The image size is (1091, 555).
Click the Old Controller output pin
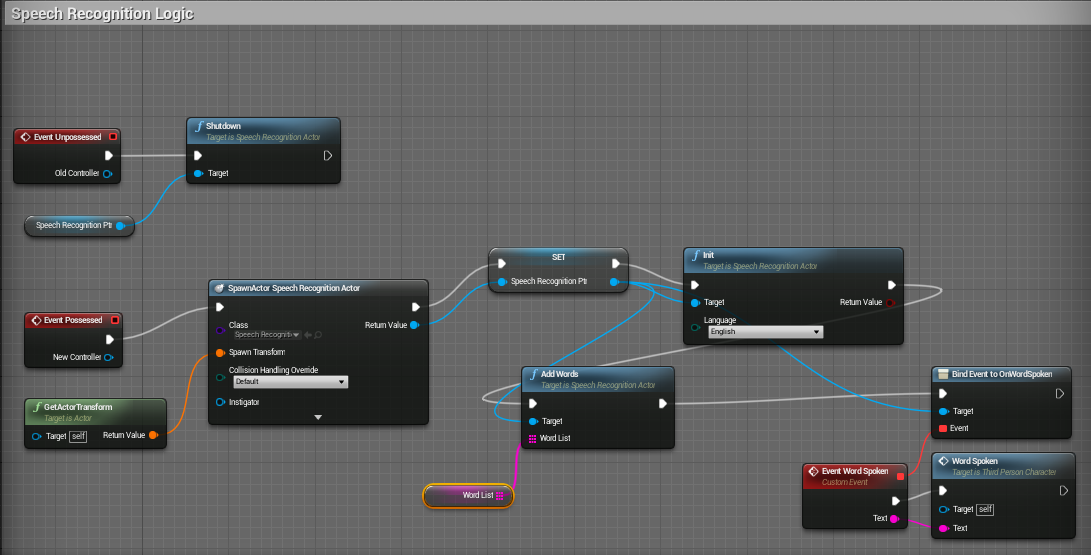(108, 174)
